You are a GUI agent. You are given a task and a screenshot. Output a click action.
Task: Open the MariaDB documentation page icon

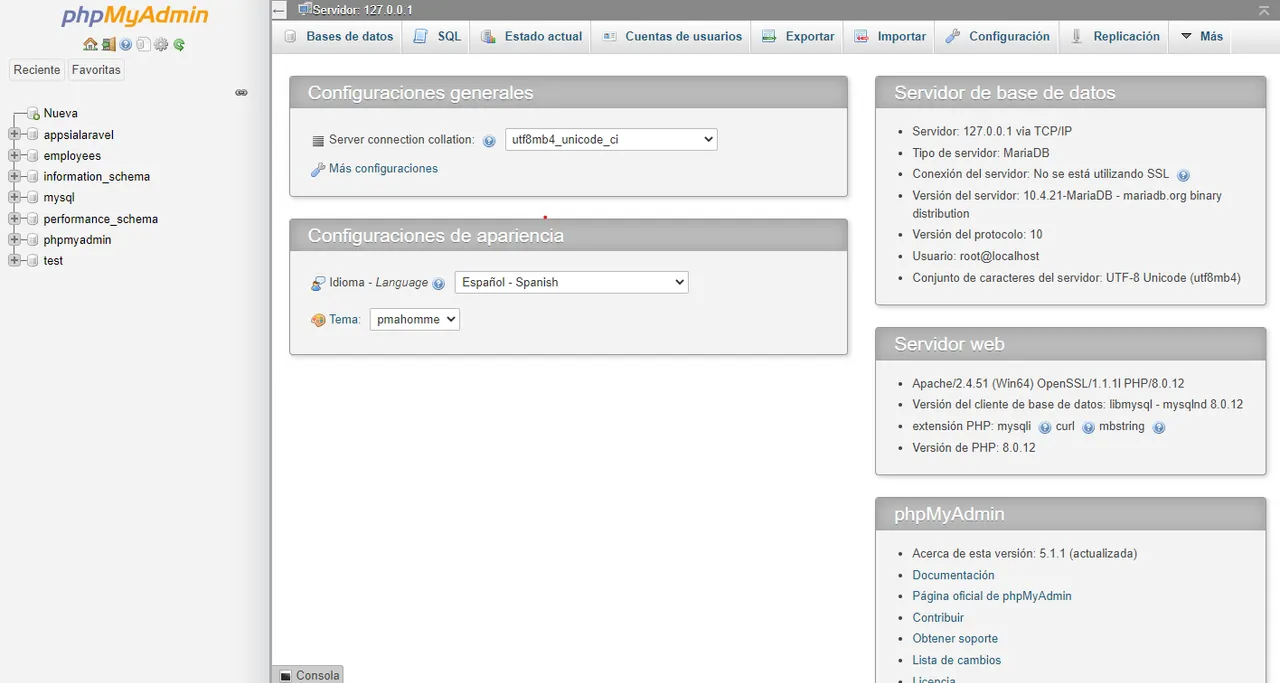[143, 44]
